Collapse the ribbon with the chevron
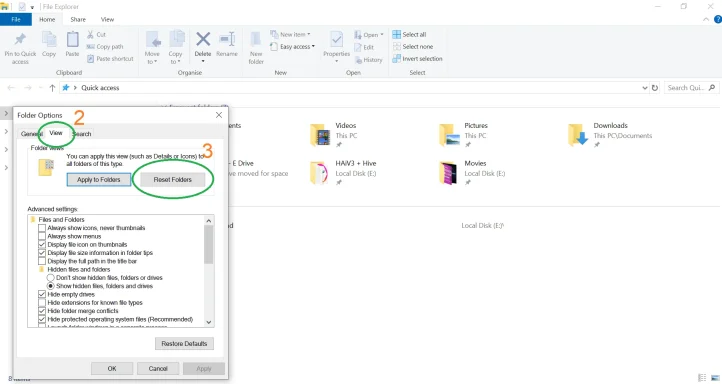The height and width of the screenshot is (384, 722). click(x=706, y=19)
